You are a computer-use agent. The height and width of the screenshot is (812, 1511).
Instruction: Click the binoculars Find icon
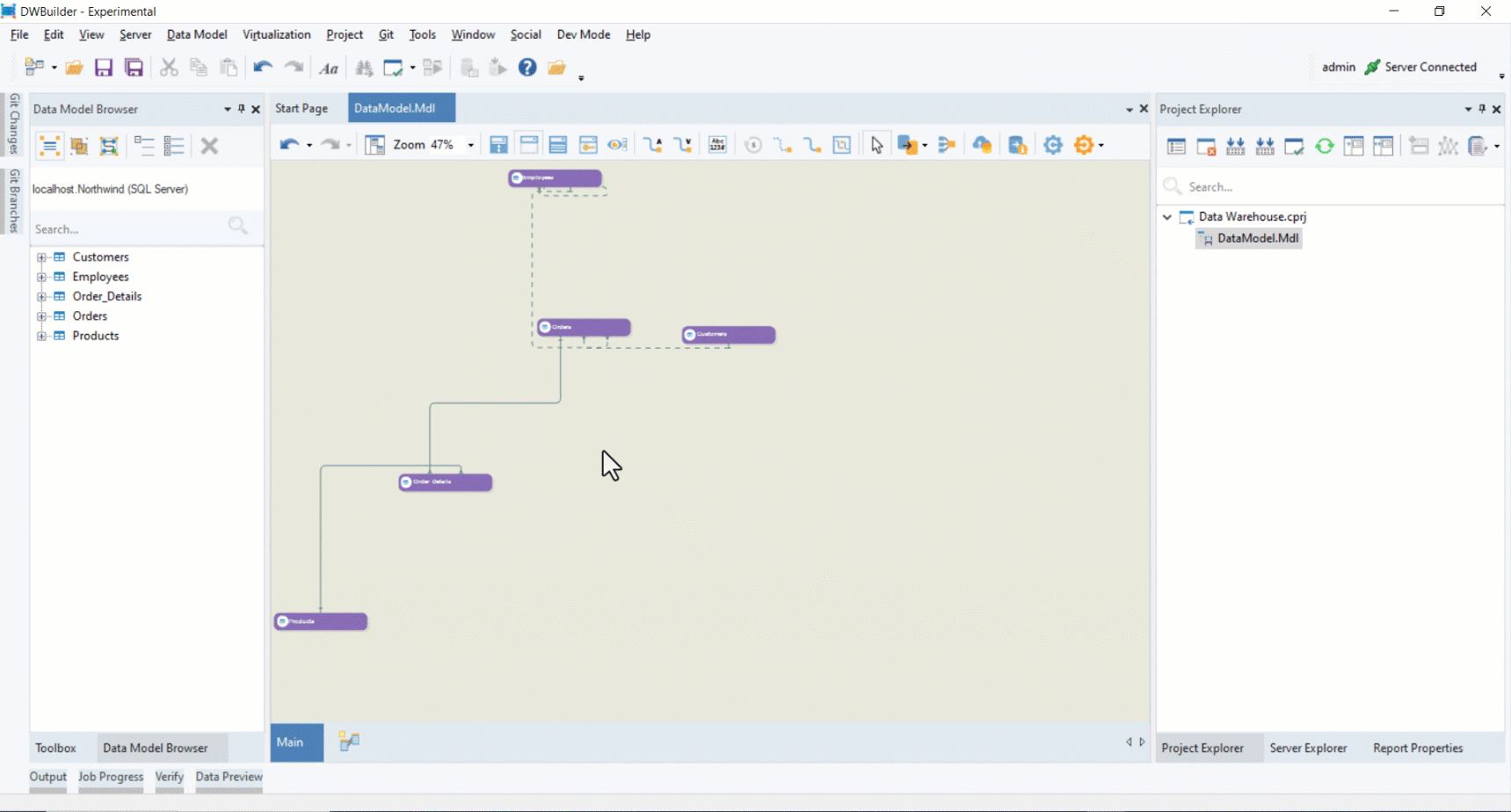[364, 68]
